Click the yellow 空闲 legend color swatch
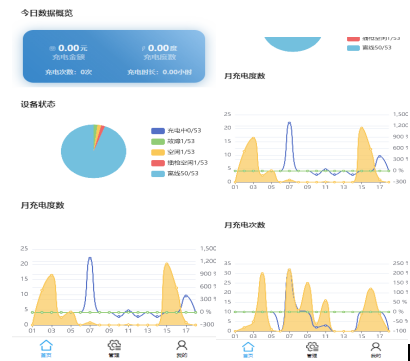 click(x=158, y=152)
